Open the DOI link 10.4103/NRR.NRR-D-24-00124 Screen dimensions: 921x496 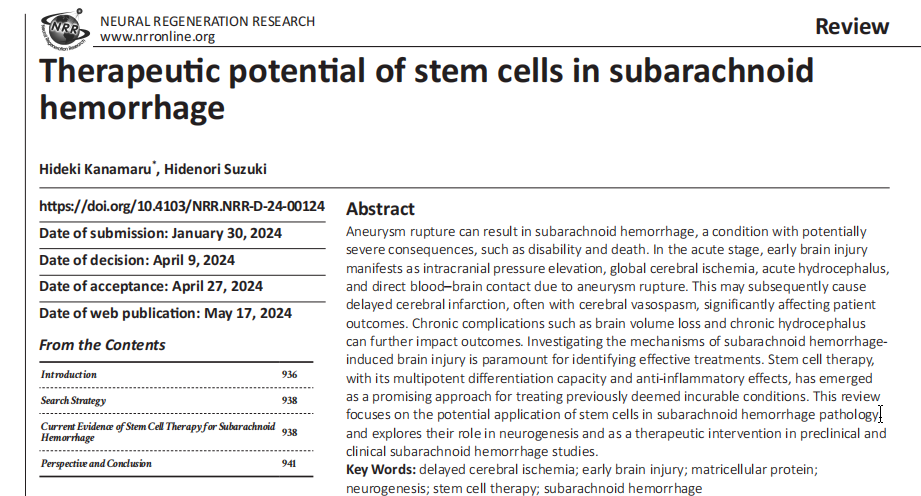(182, 206)
